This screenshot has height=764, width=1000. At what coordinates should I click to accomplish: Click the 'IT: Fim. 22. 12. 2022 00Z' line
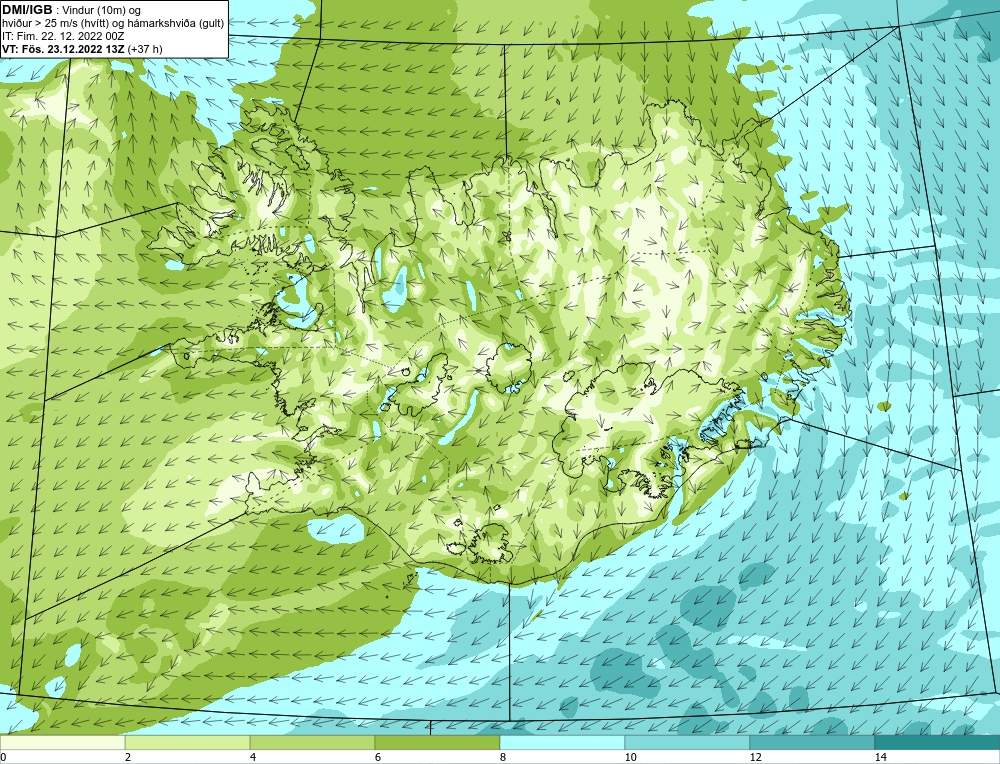coord(63,36)
